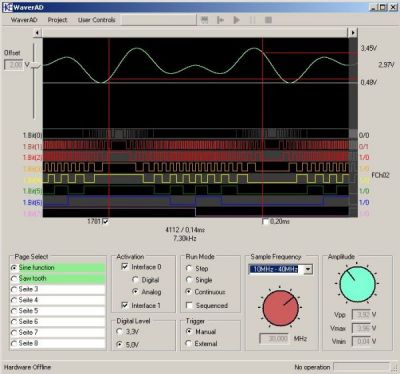The width and height of the screenshot is (400, 374).
Task: Select the Seite 3 page
Action: 58,289
